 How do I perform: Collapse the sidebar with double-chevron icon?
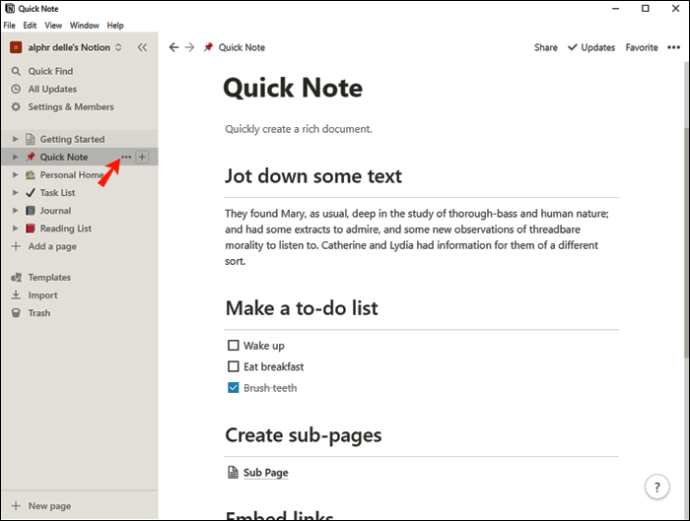pyautogui.click(x=142, y=47)
